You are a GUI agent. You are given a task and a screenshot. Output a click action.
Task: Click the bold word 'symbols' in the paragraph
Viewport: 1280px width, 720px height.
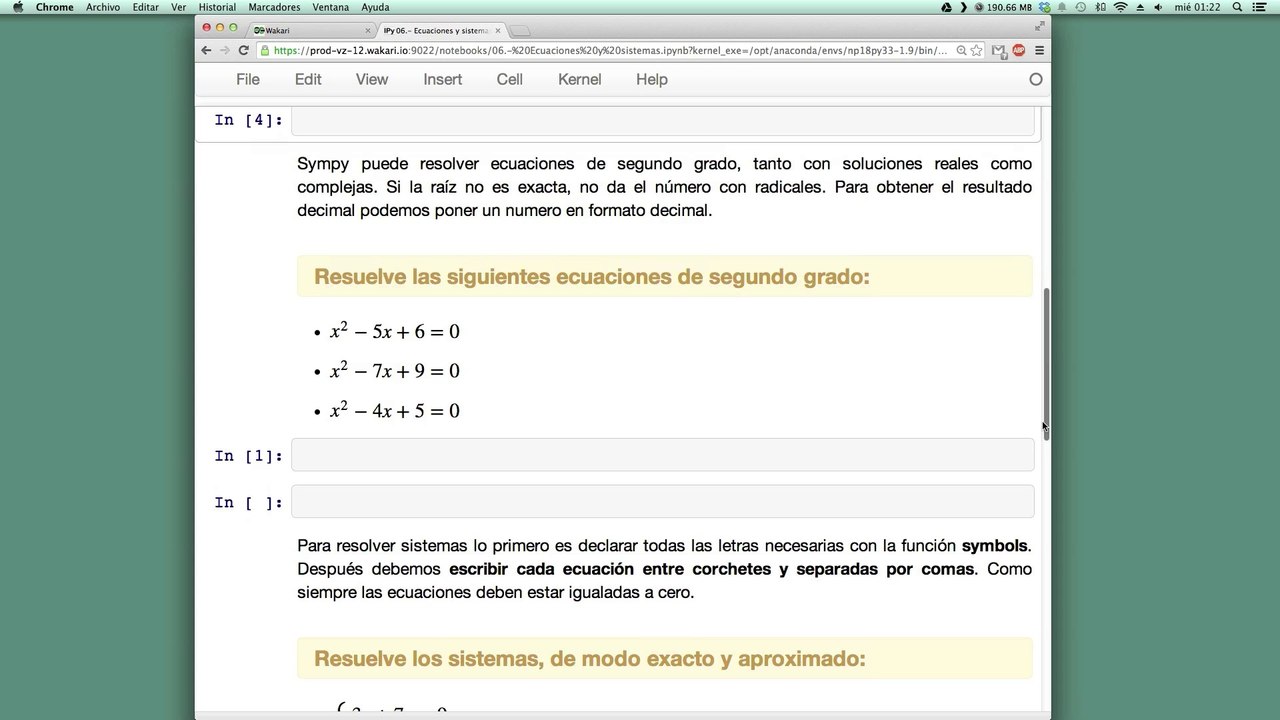[x=994, y=546]
